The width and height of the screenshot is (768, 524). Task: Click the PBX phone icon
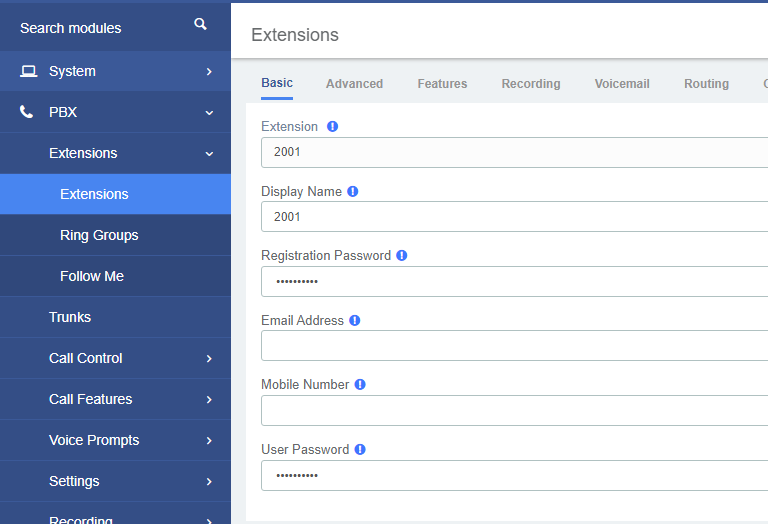click(x=26, y=112)
